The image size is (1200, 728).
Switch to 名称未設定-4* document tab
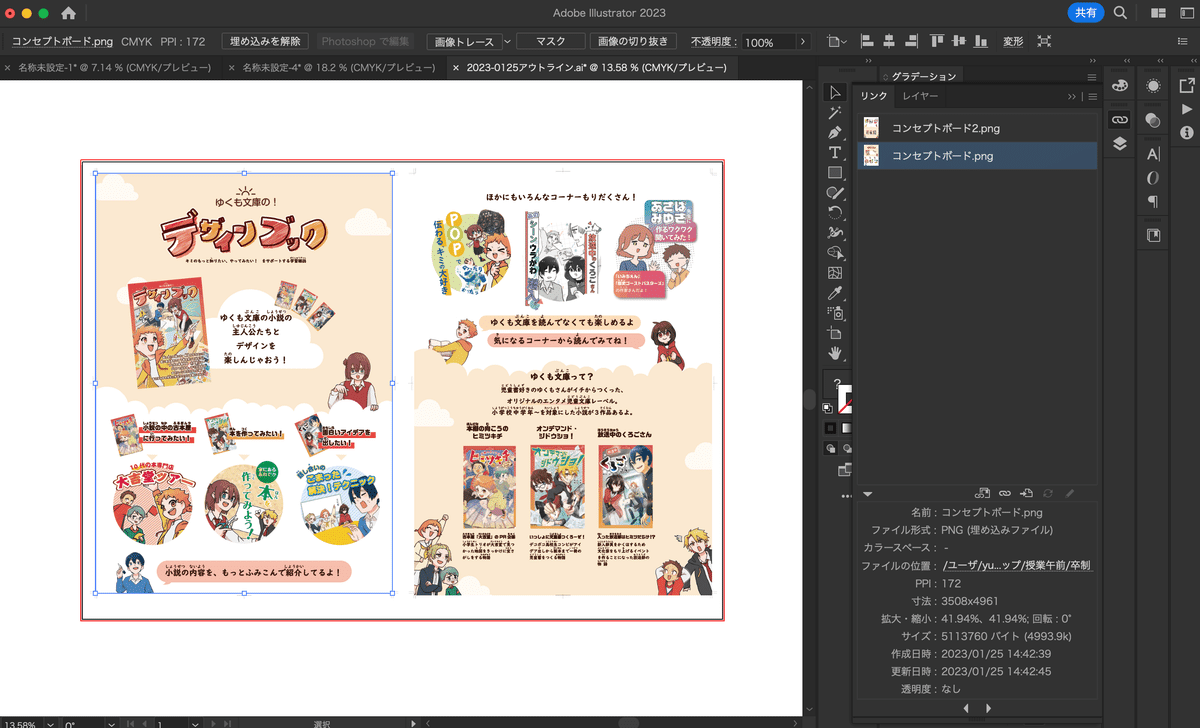(x=339, y=68)
